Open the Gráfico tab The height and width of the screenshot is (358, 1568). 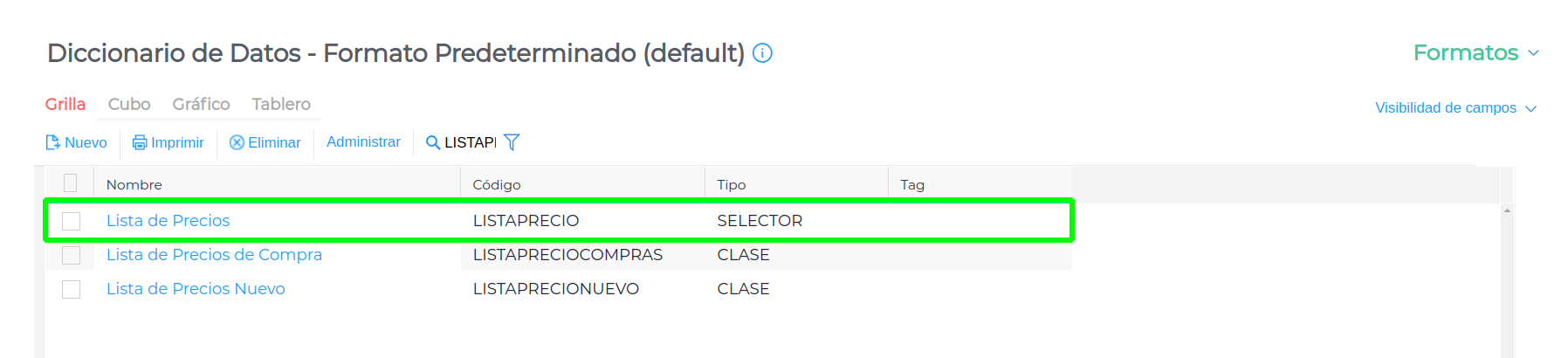pyautogui.click(x=201, y=104)
